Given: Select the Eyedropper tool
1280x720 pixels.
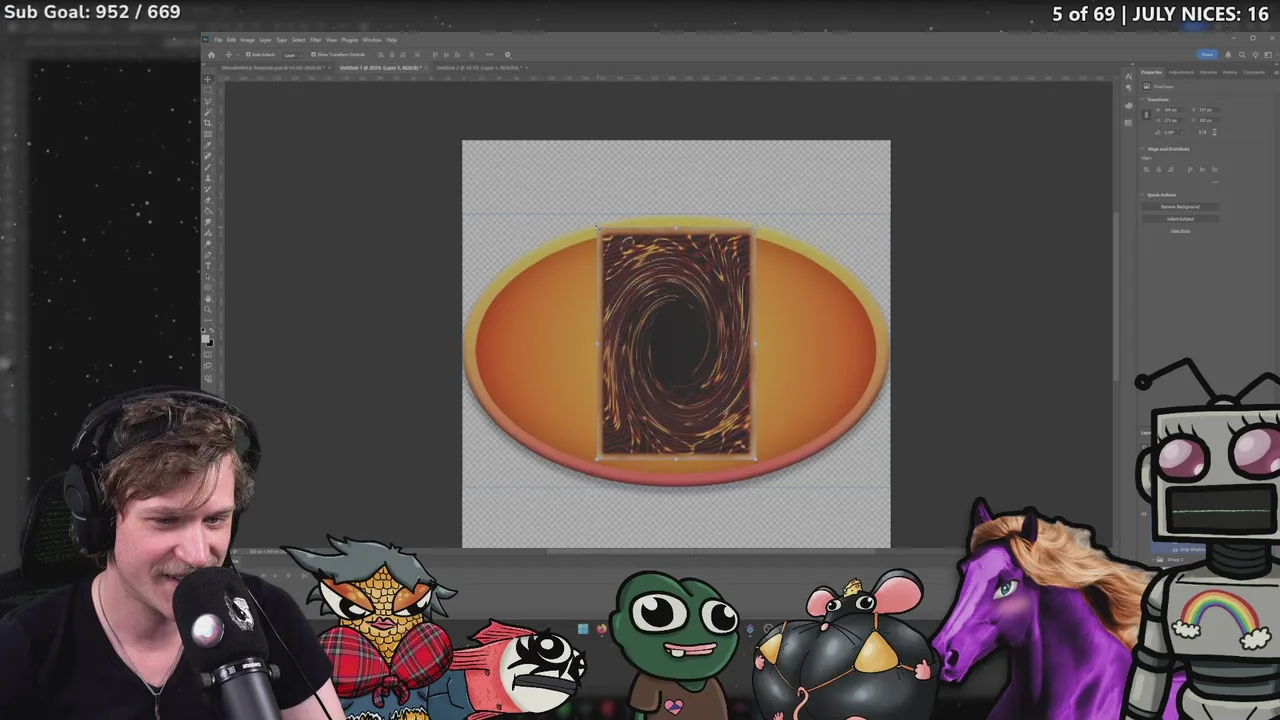Looking at the screenshot, I should 207,145.
